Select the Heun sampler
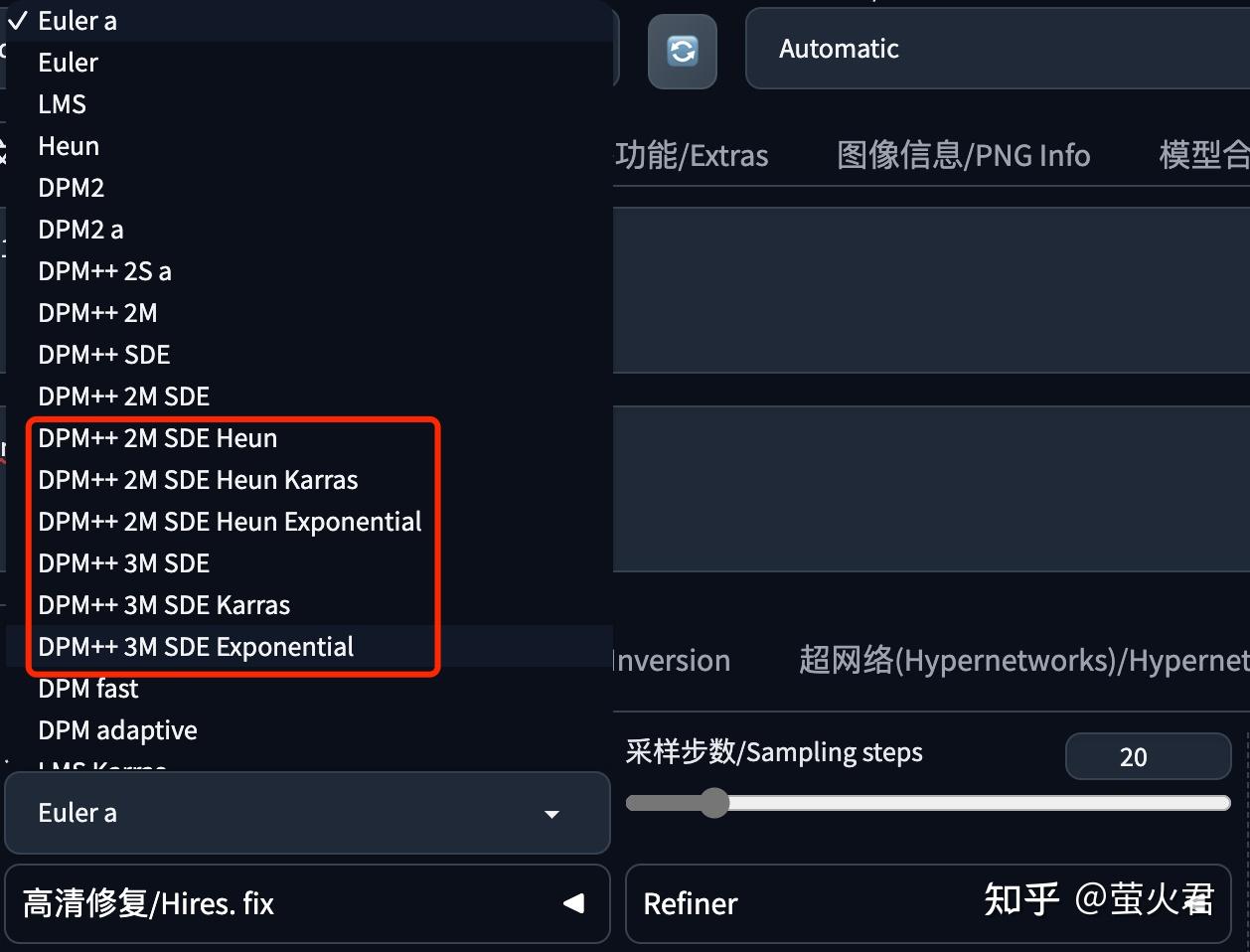1250x952 pixels. pyautogui.click(x=68, y=145)
